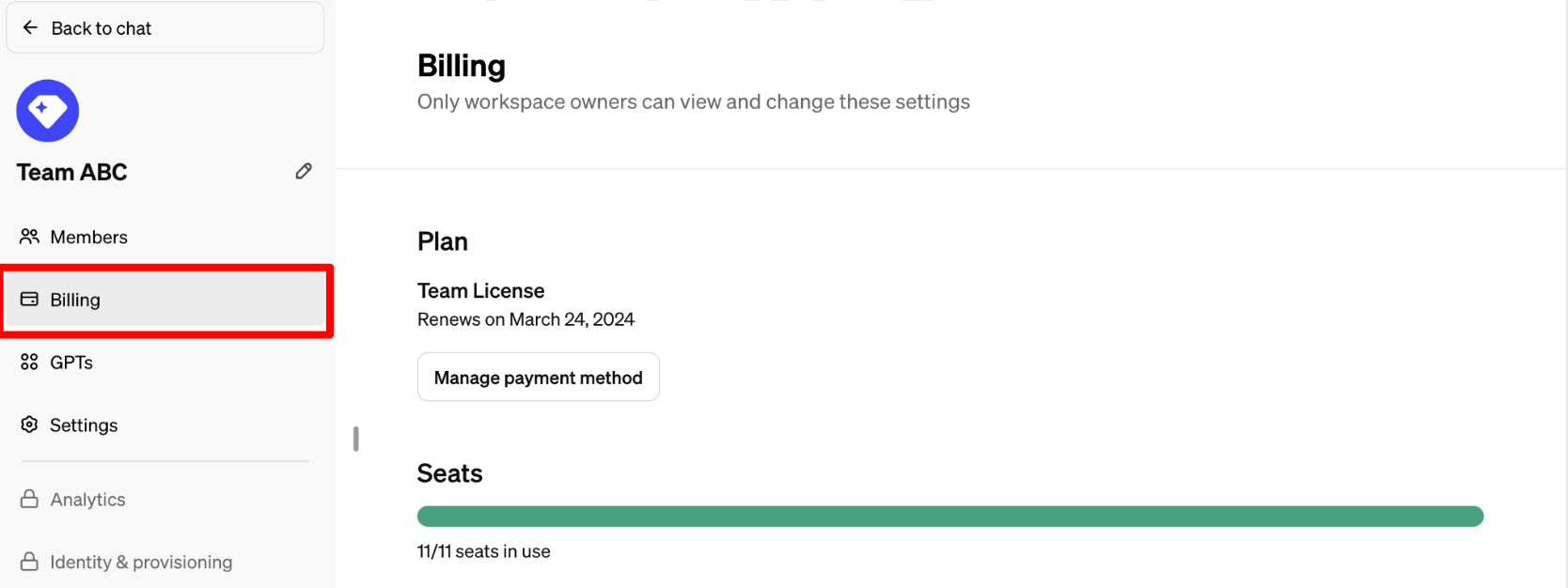
Task: Open the workspace Settings label
Action: pyautogui.click(x=84, y=426)
